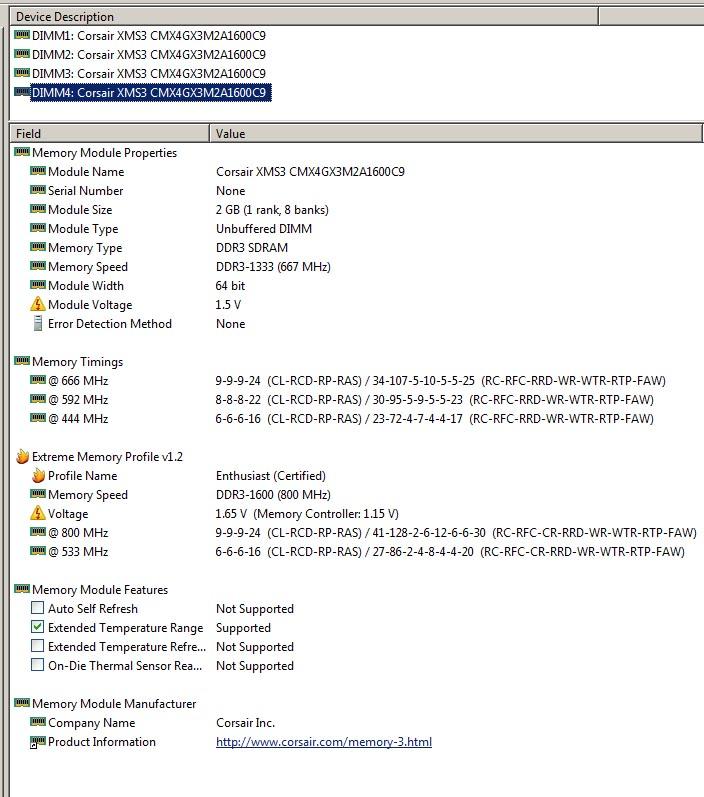Click the DIMM1 memory chip icon
The image size is (704, 797).
[22, 35]
